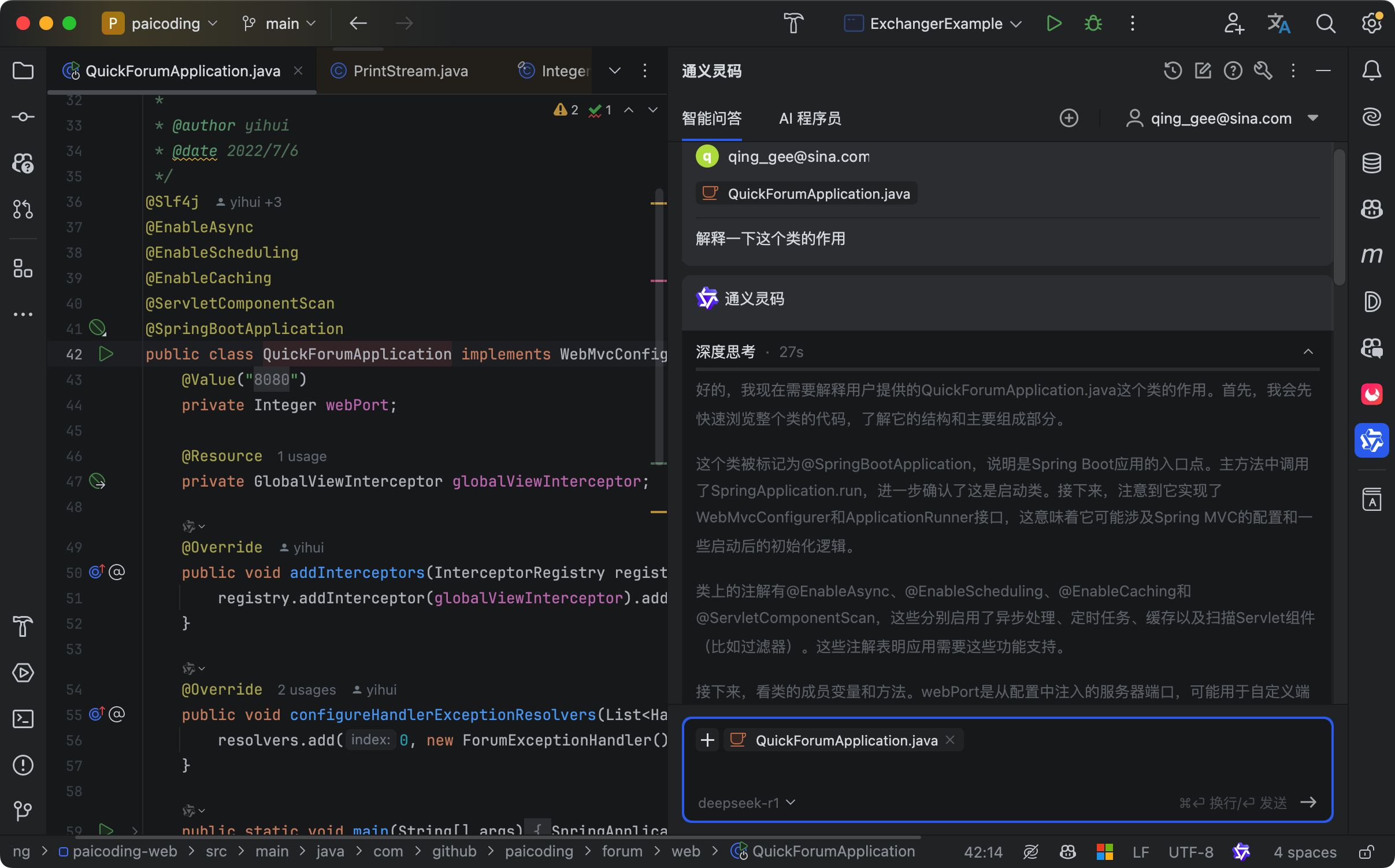Open the deepseek-r1 model dropdown
This screenshot has width=1395, height=868.
747,803
